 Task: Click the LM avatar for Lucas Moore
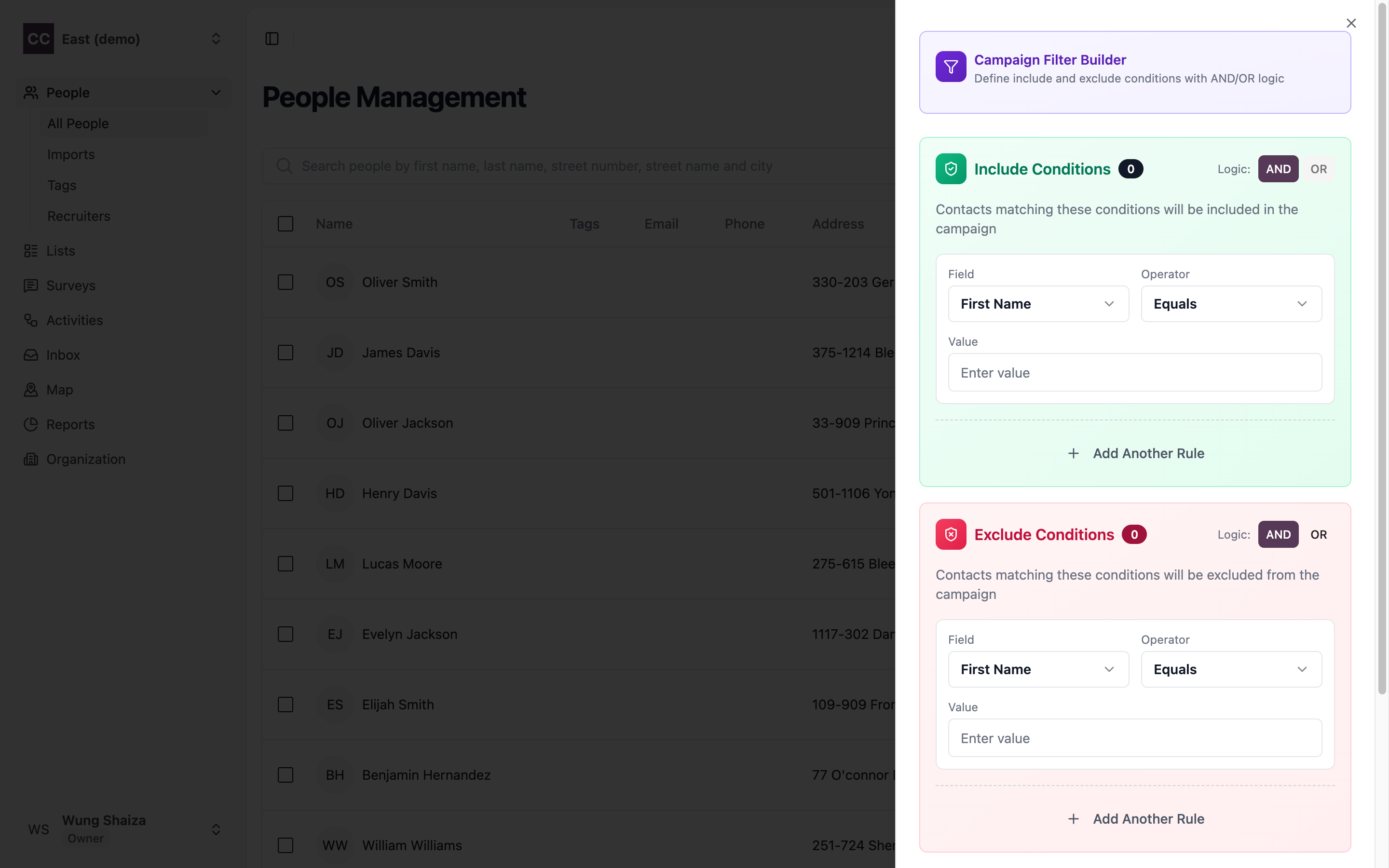coord(335,564)
